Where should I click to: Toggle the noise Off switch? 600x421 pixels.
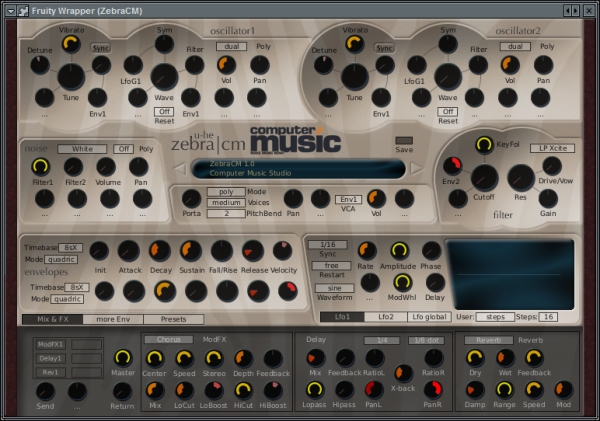123,149
